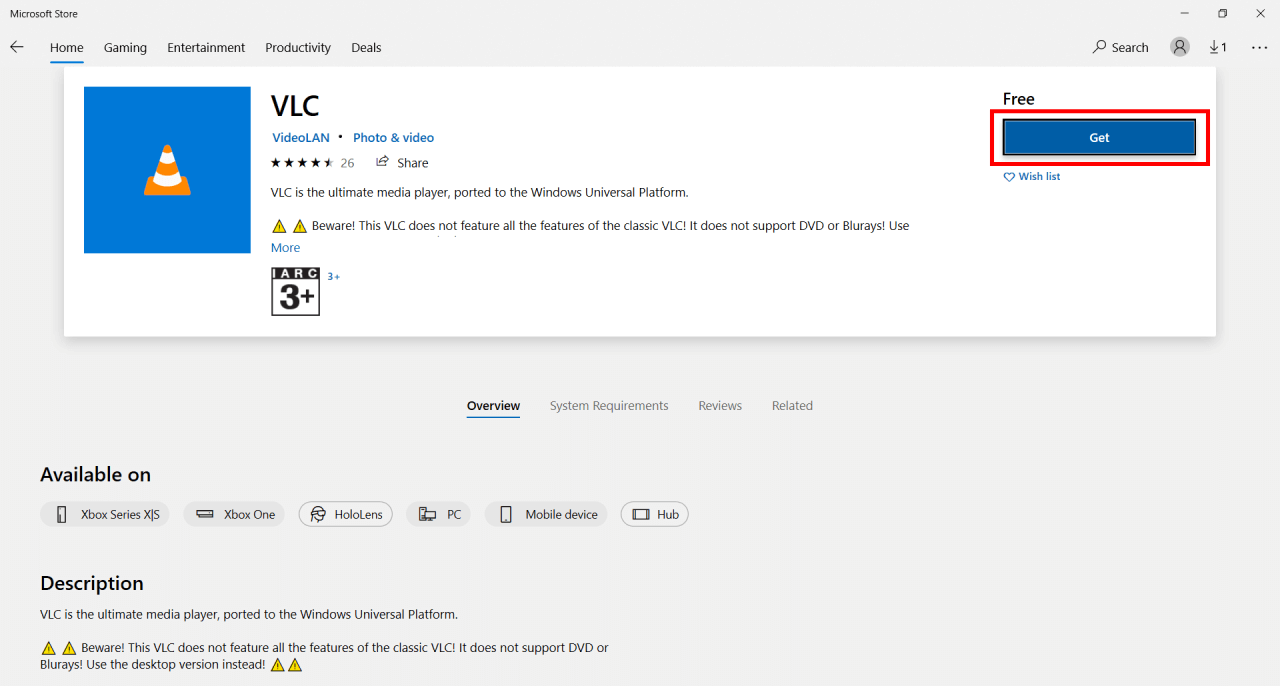Go back with the arrow icon
Viewport: 1280px width, 686px height.
(x=17, y=47)
